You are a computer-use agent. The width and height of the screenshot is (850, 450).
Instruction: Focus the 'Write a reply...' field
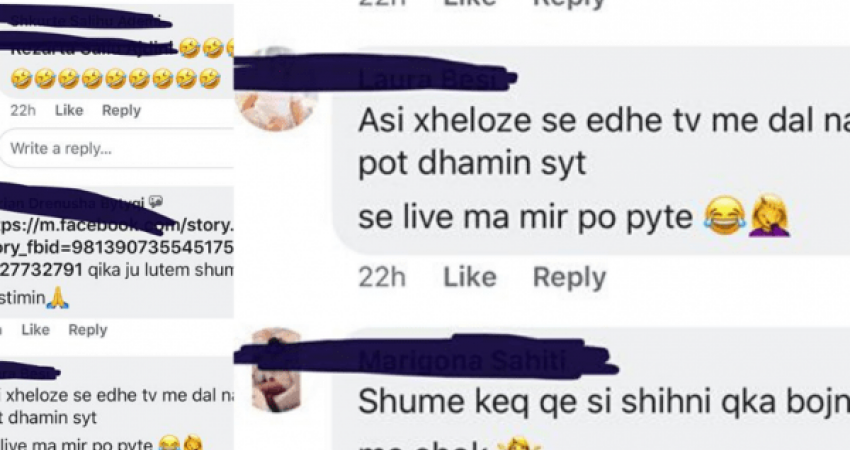117,149
